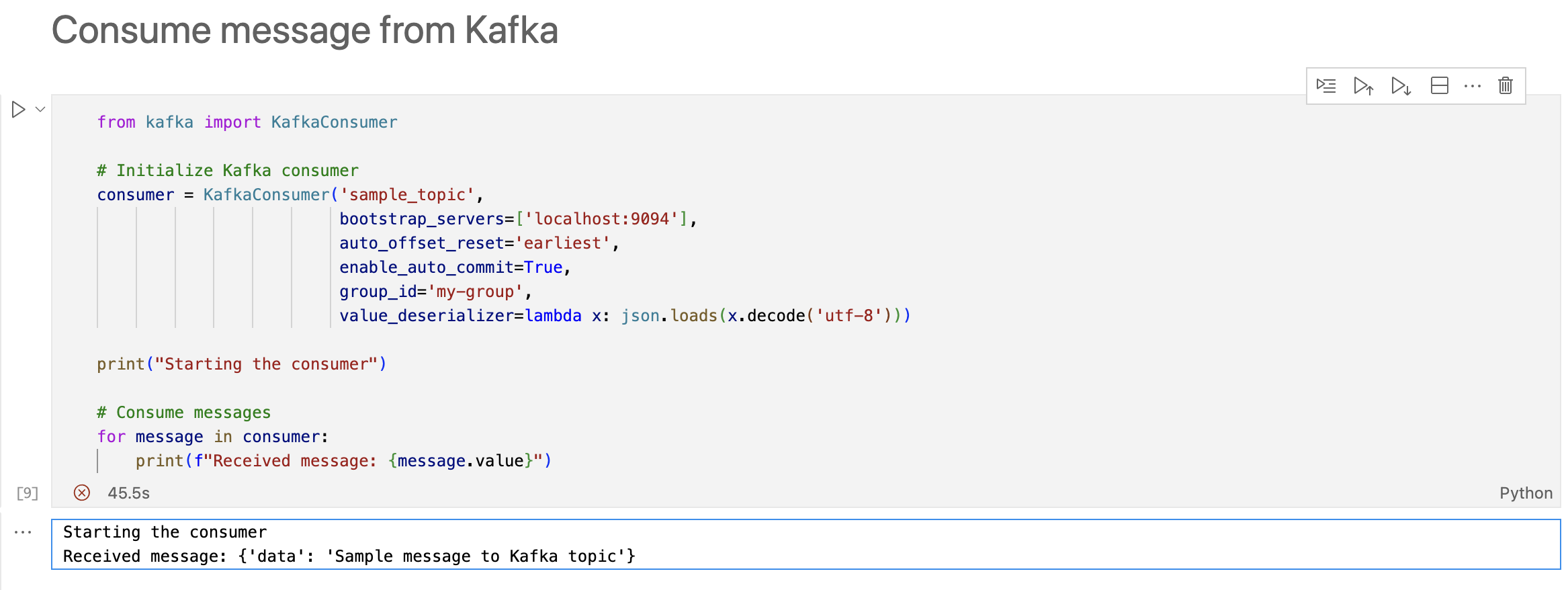This screenshot has height=590, width=1568.
Task: Change cell language mode Python
Action: pos(1526,493)
